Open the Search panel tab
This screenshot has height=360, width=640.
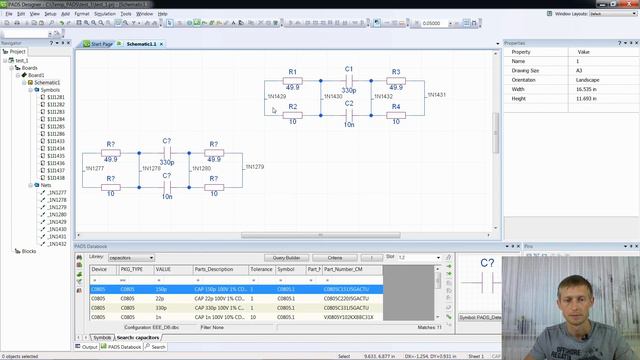156,347
